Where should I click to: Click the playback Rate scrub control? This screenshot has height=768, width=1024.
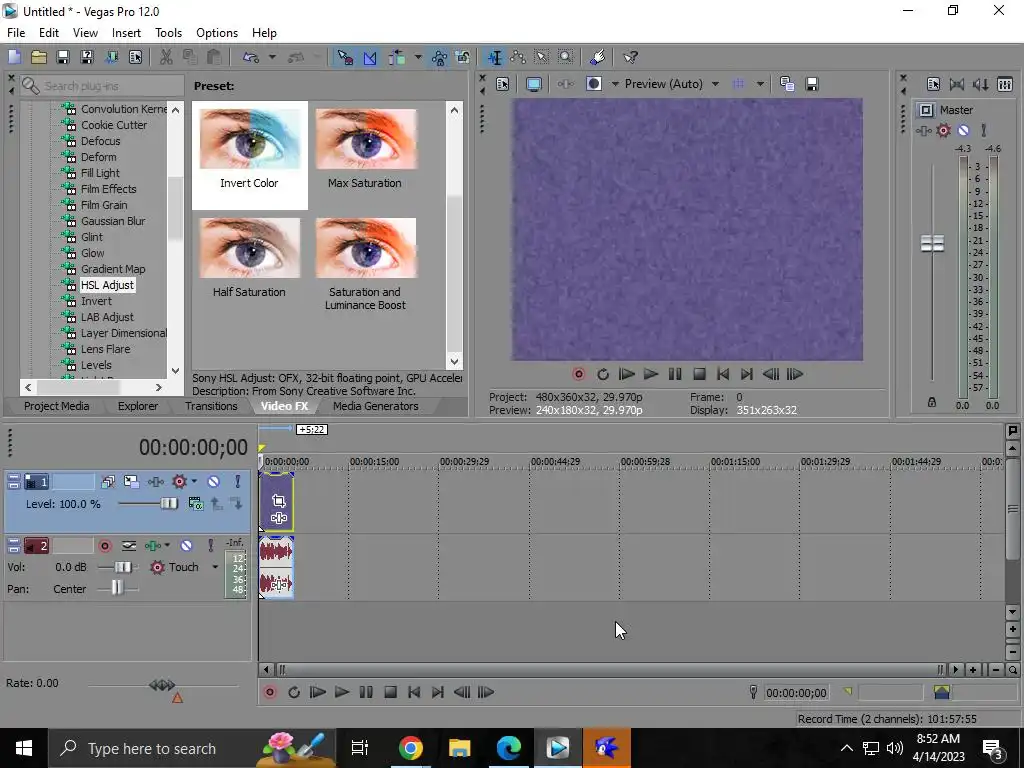(162, 685)
